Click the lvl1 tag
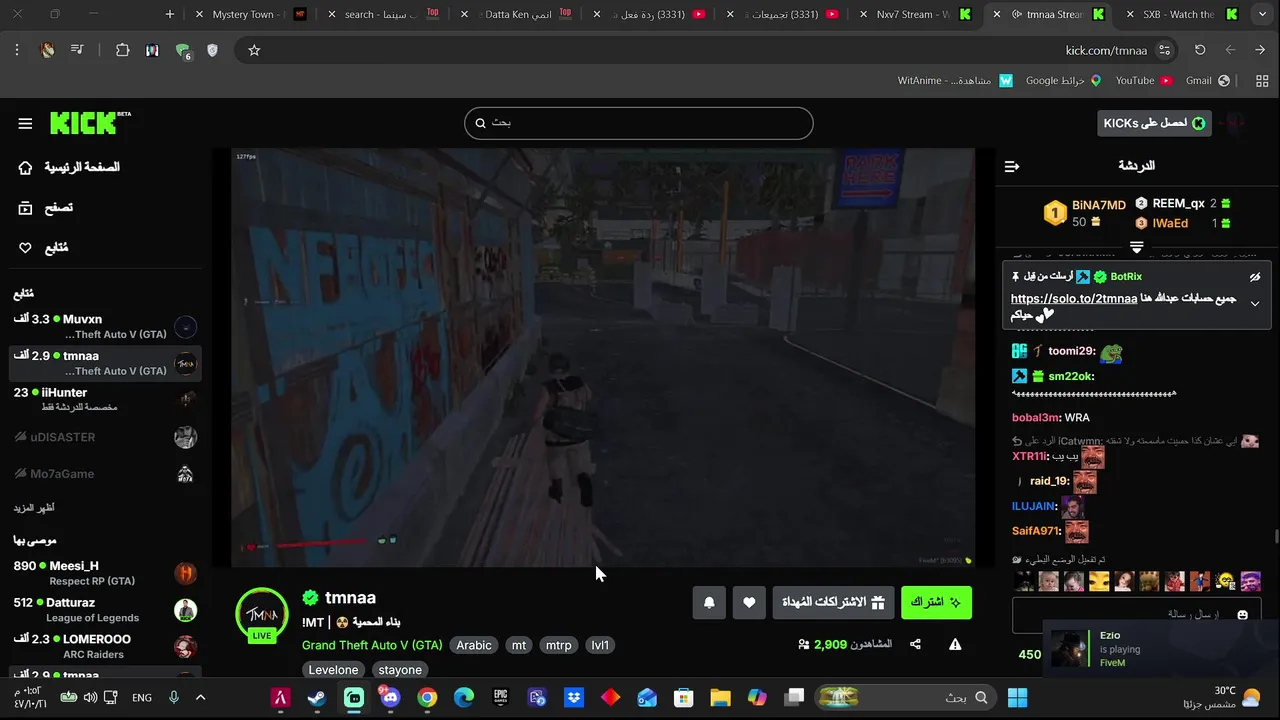1280x720 pixels. (600, 645)
